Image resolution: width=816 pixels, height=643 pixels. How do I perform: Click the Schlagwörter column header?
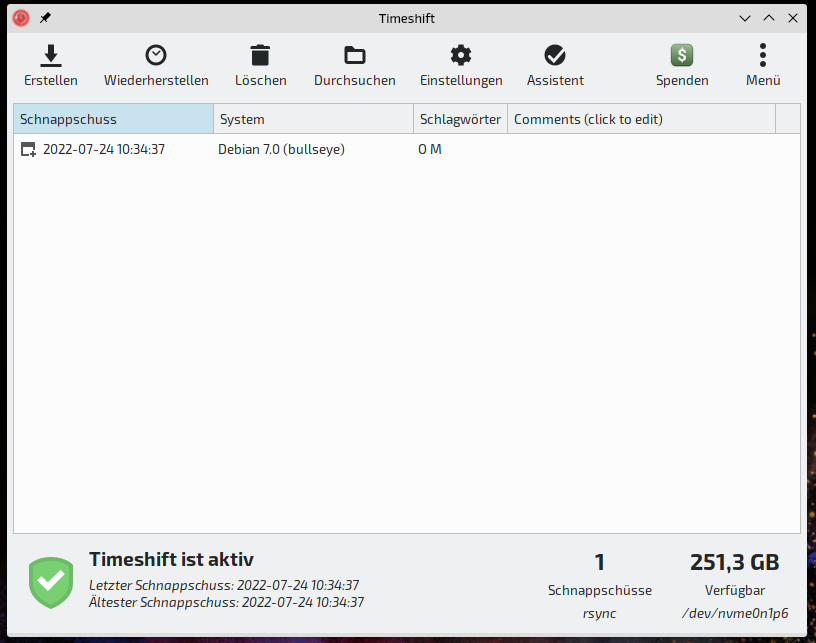tap(460, 119)
